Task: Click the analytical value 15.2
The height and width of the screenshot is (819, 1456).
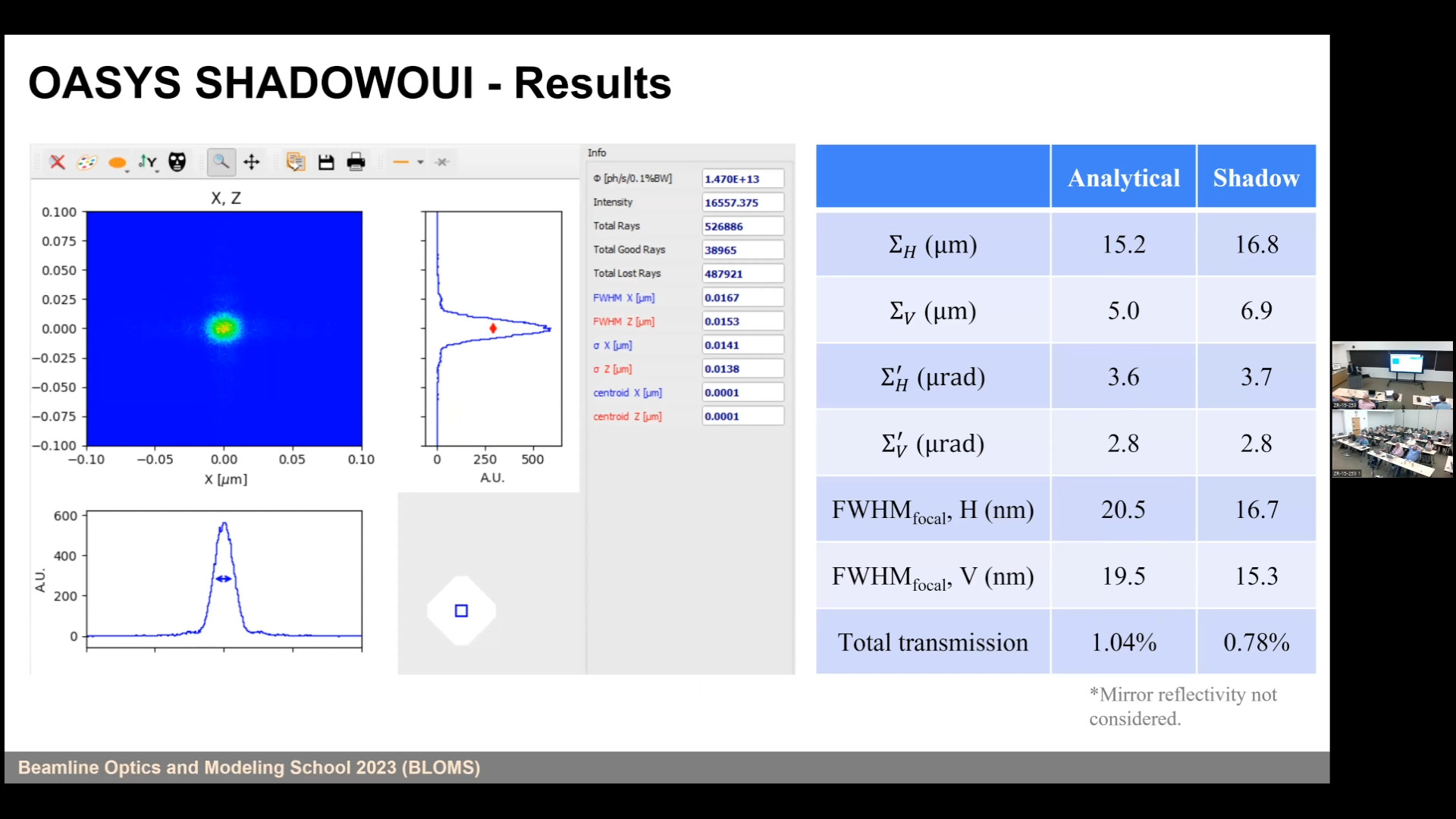Action: point(1124,244)
